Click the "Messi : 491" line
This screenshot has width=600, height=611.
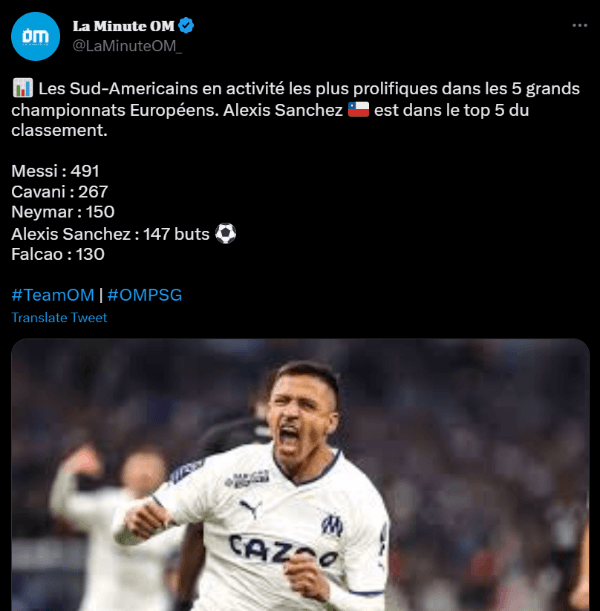coord(55,171)
